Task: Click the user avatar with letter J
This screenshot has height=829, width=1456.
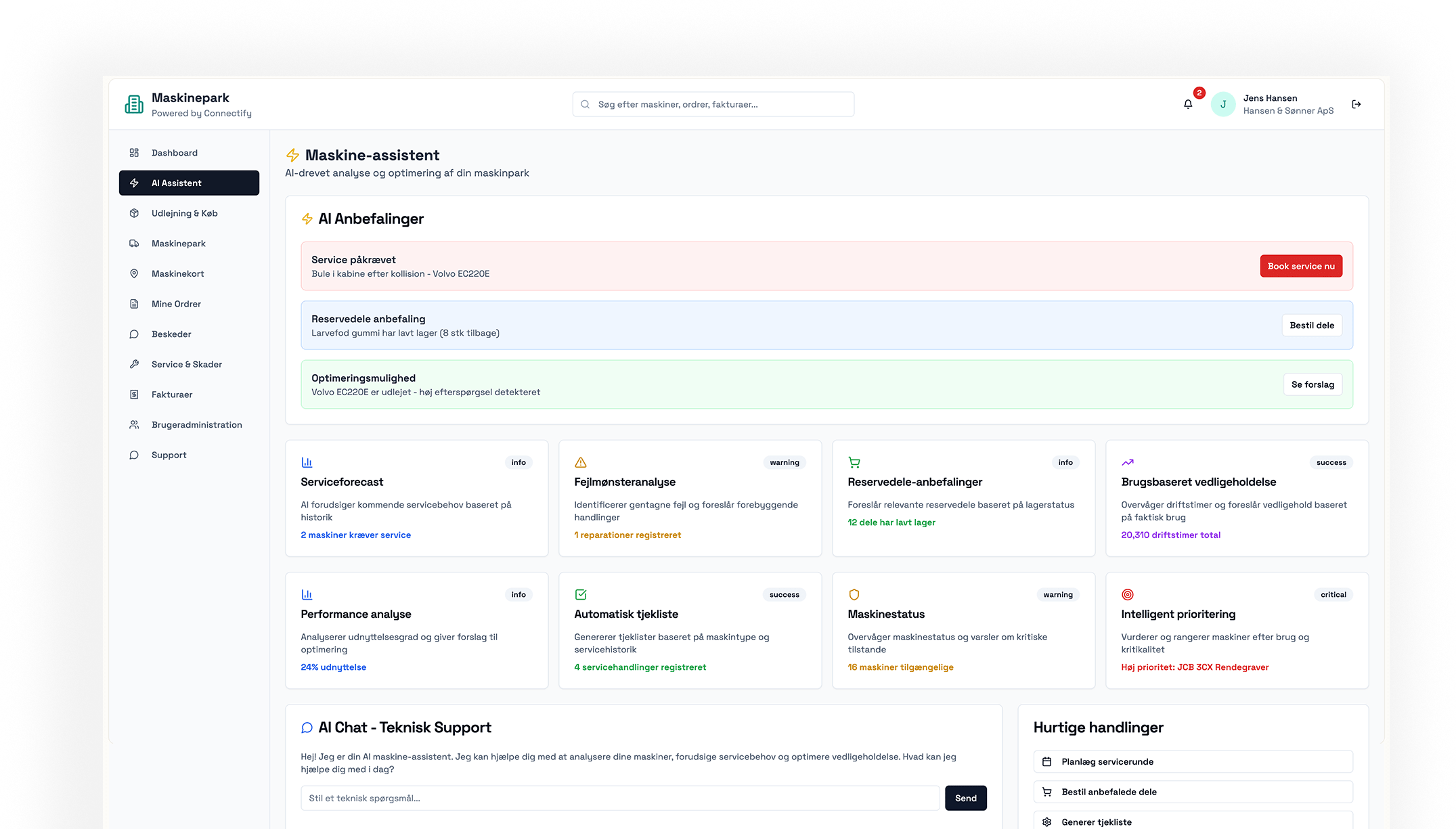Action: click(1222, 104)
